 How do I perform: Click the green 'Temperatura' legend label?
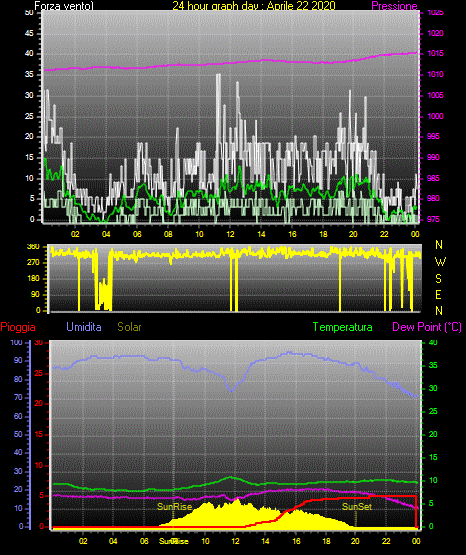[x=342, y=327]
